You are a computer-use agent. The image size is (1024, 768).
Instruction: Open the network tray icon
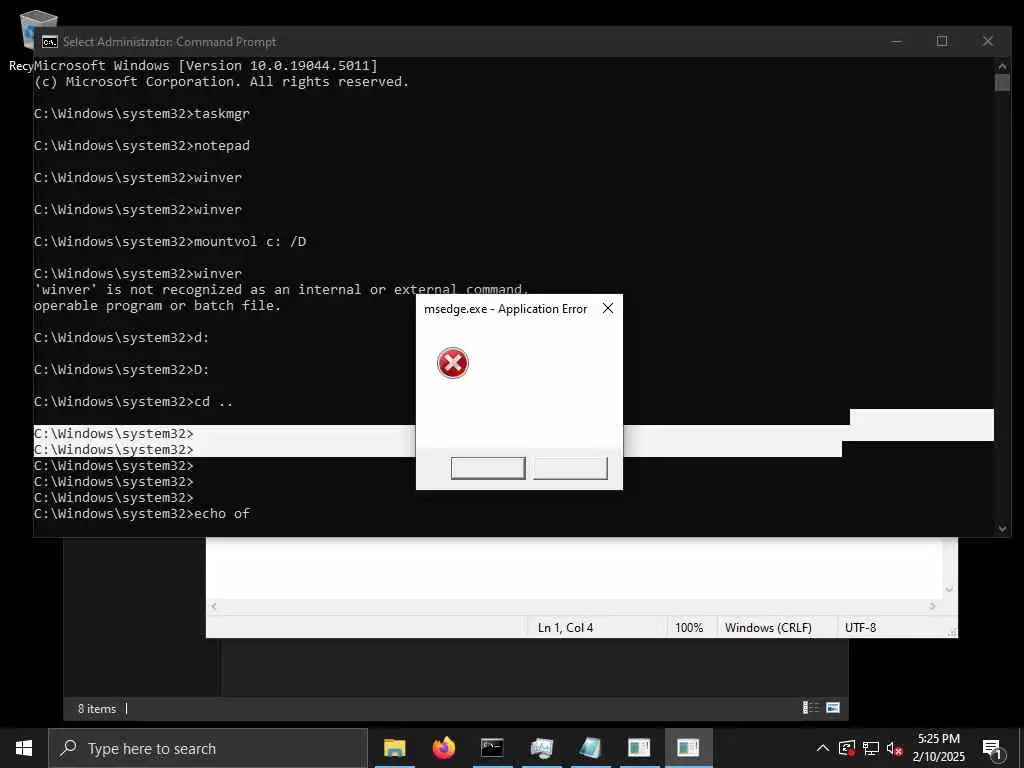871,748
